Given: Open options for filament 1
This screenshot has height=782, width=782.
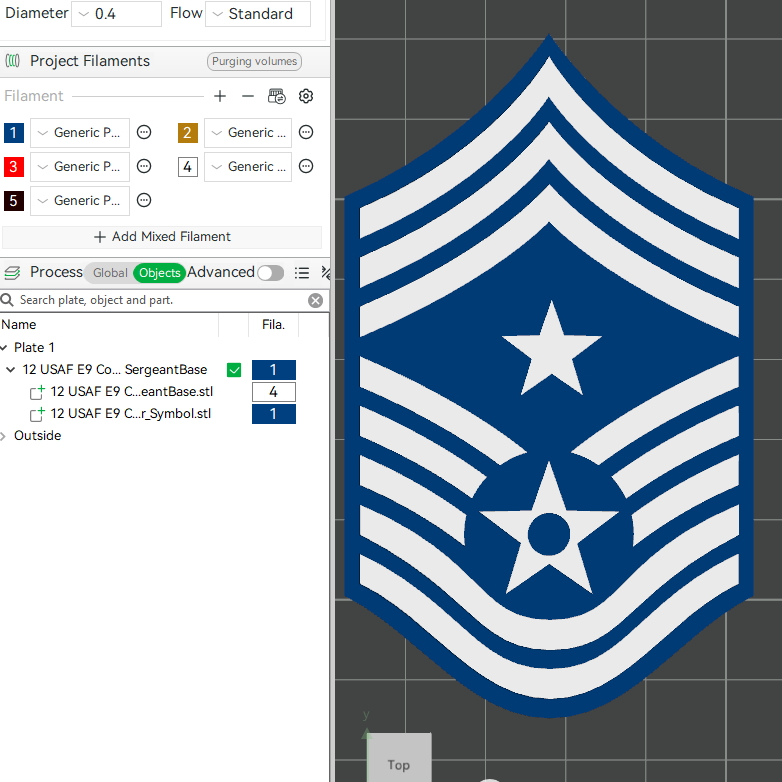Looking at the screenshot, I should point(144,132).
